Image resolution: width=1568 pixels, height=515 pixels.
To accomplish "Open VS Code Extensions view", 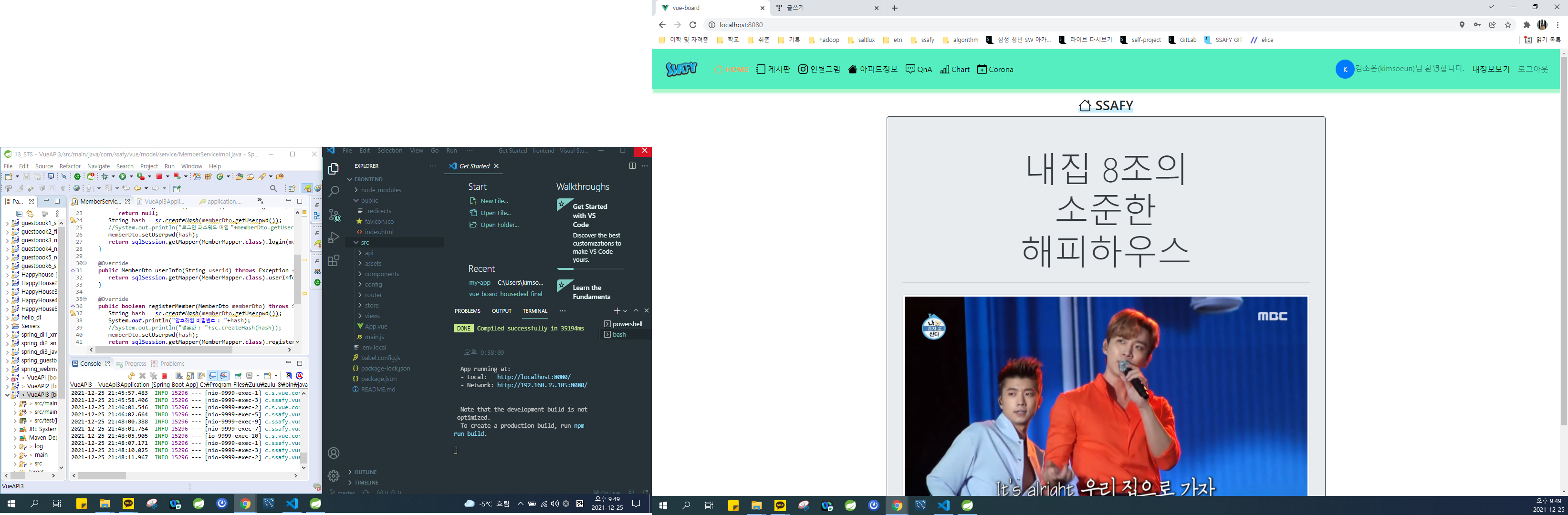I will tap(334, 261).
